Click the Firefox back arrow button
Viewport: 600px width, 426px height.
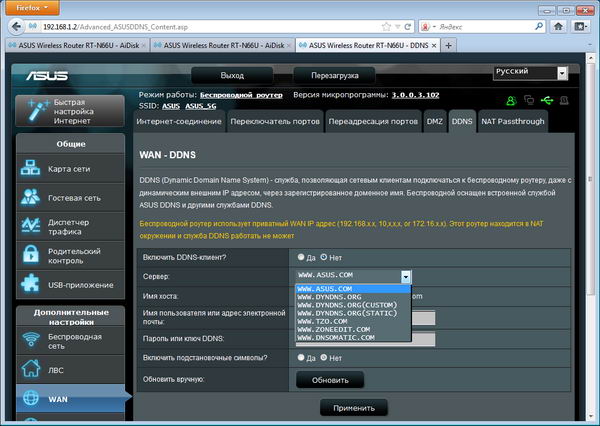pyautogui.click(x=16, y=27)
